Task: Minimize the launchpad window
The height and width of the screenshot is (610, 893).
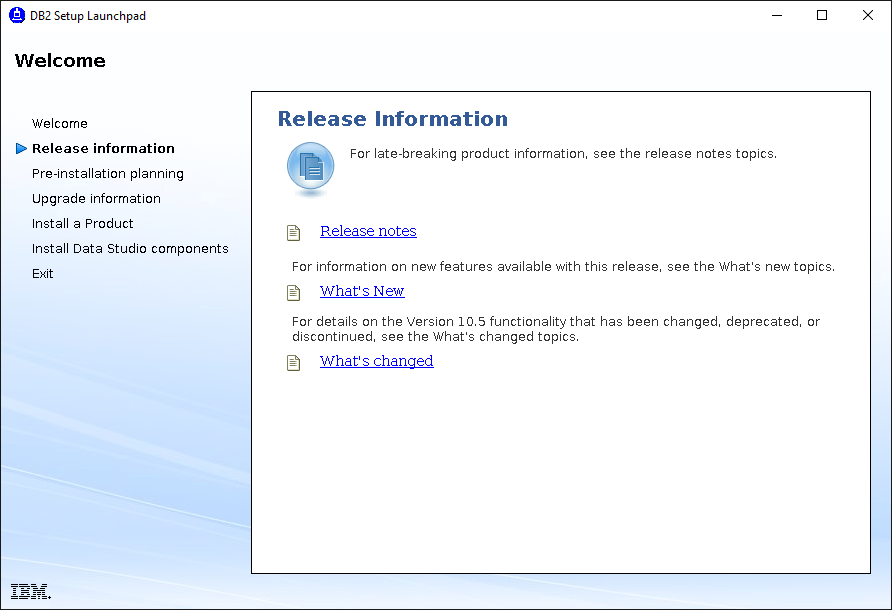Action: [x=776, y=16]
